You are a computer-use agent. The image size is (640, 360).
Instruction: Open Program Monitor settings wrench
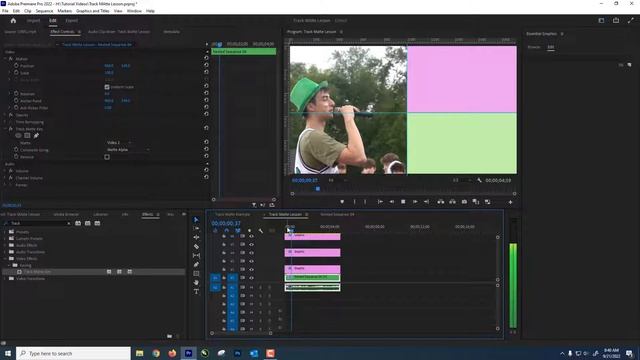479,180
